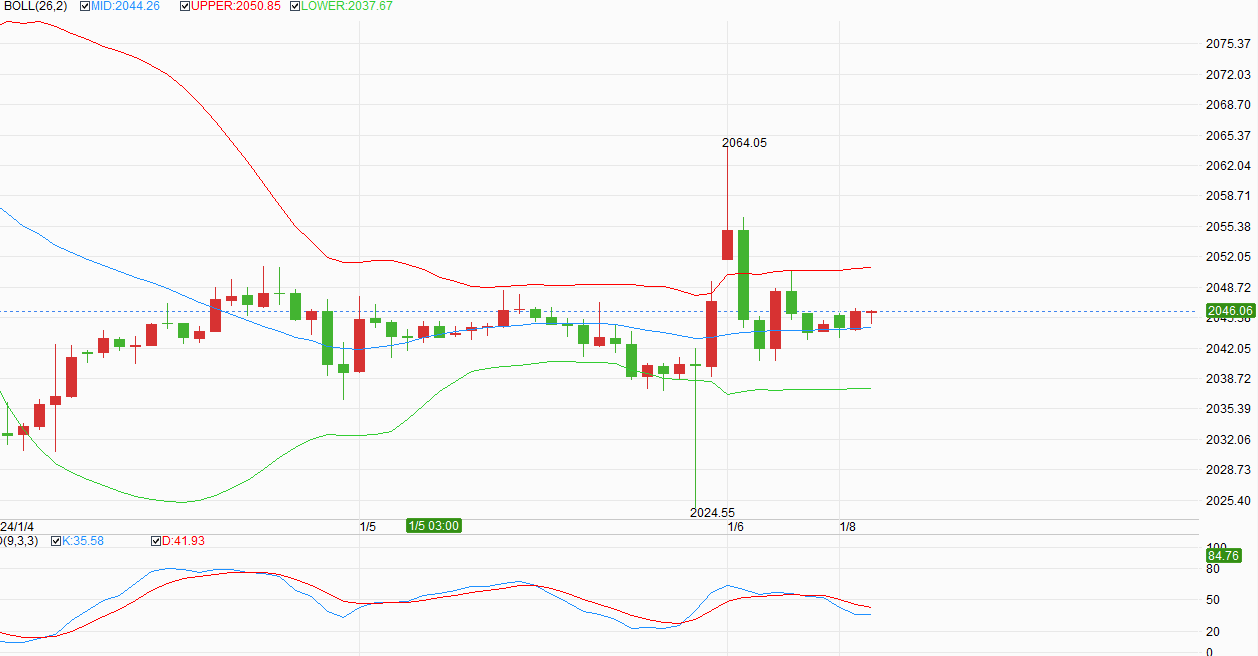Viewport: 1258px width, 656px height.
Task: Uncheck the LOWER band checkbox
Action: 295,6
